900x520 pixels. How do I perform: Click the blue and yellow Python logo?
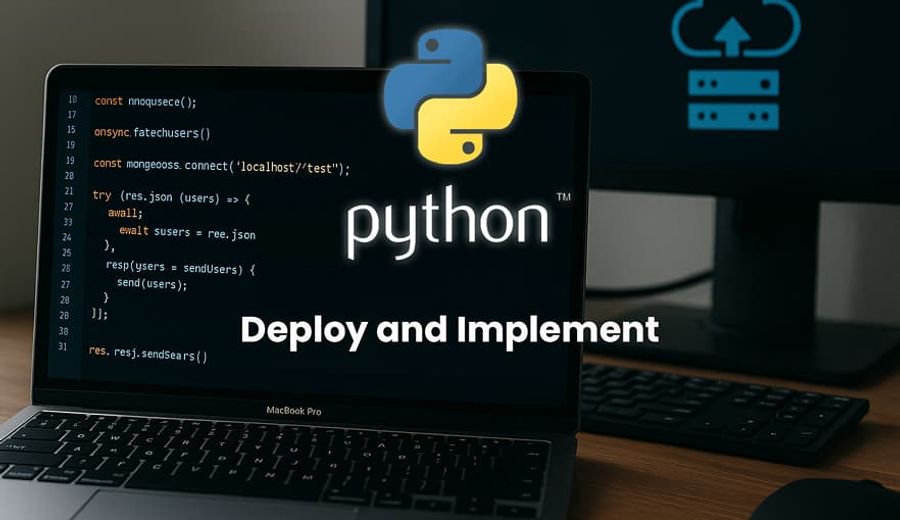pos(450,96)
